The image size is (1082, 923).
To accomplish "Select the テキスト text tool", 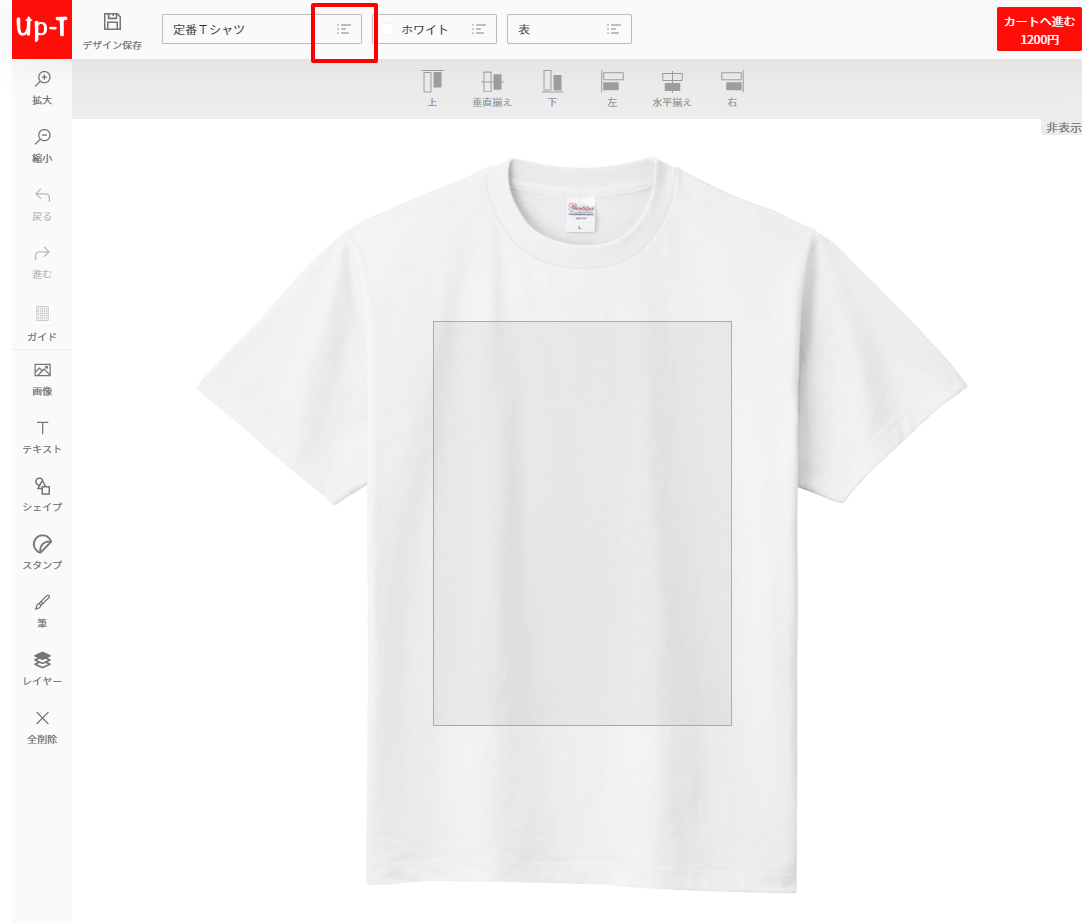I will (41, 437).
